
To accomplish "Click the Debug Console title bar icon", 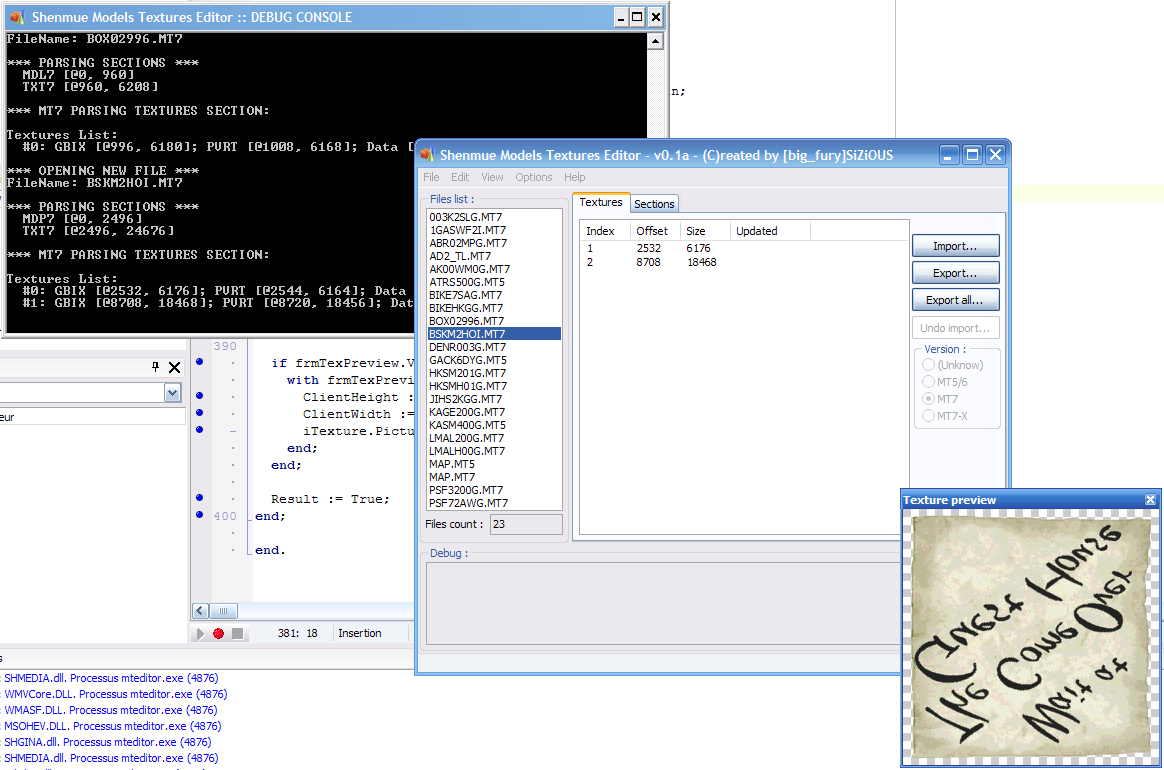I will (x=17, y=17).
